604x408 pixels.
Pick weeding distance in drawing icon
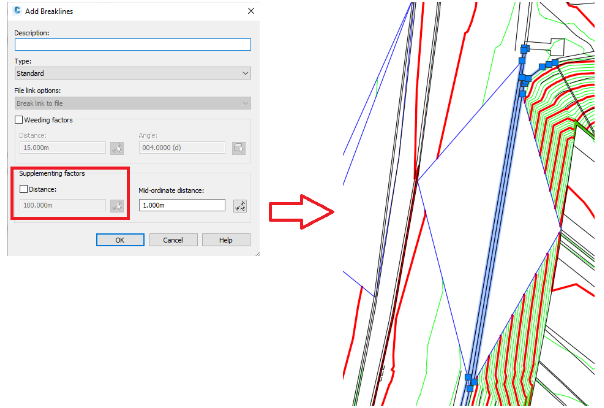117,148
